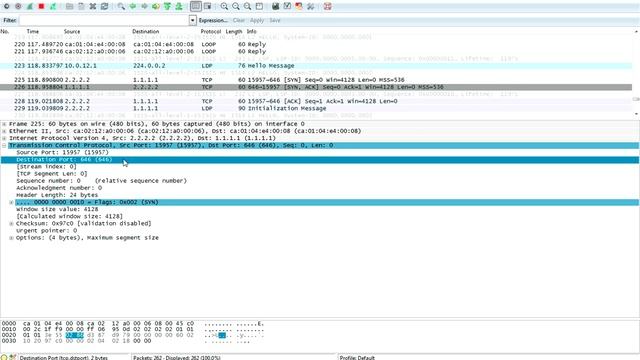Edit display filters icon
This screenshot has width=640, height=360.
point(287,7)
